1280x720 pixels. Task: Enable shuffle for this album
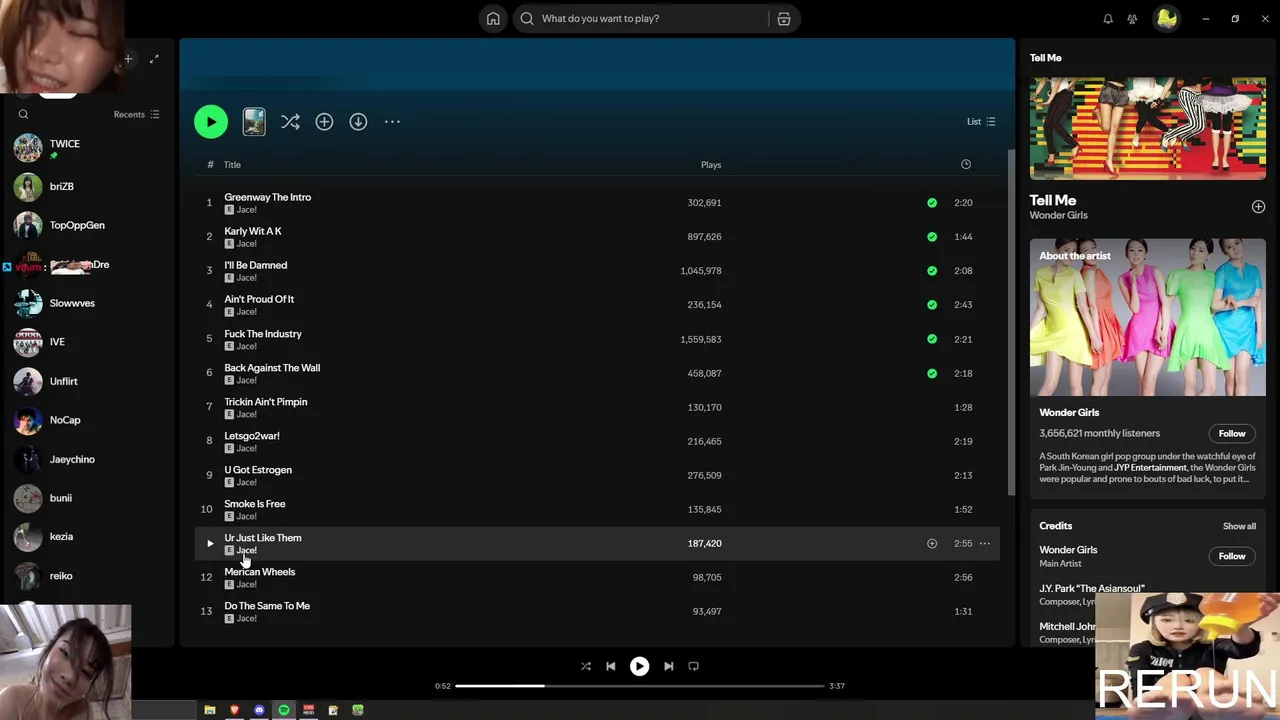click(290, 122)
